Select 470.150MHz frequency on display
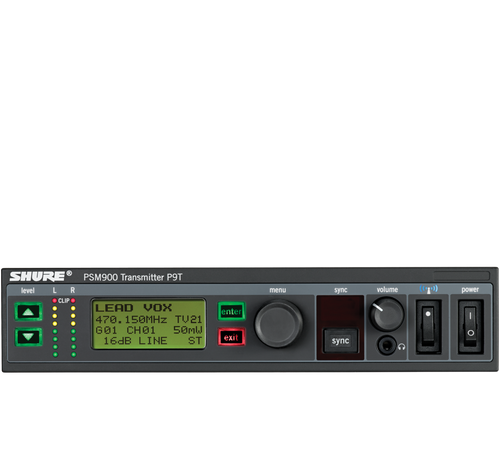 click(x=131, y=320)
